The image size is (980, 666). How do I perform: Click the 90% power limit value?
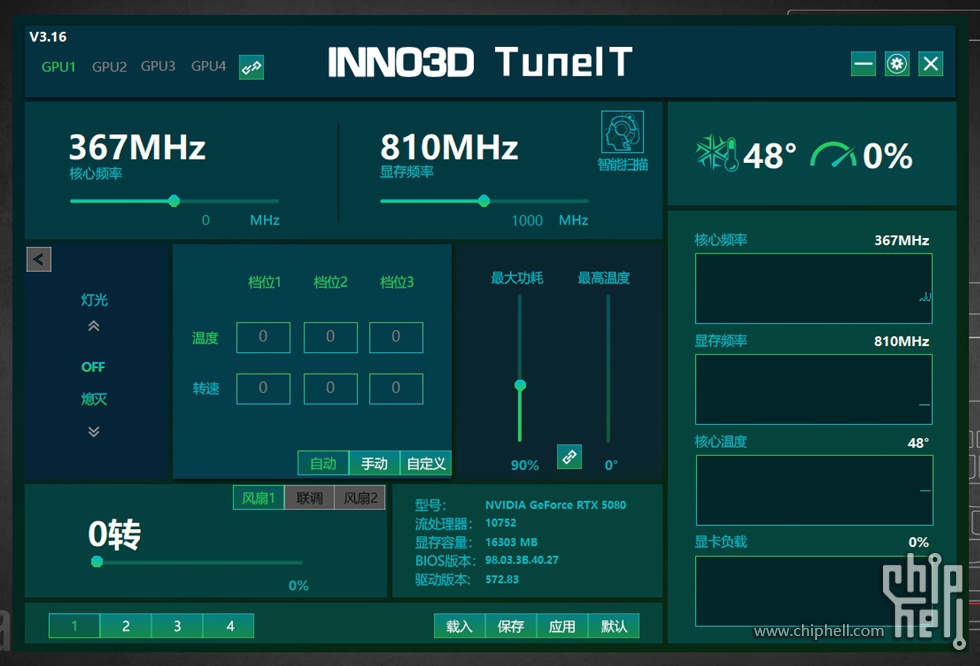[x=524, y=465]
